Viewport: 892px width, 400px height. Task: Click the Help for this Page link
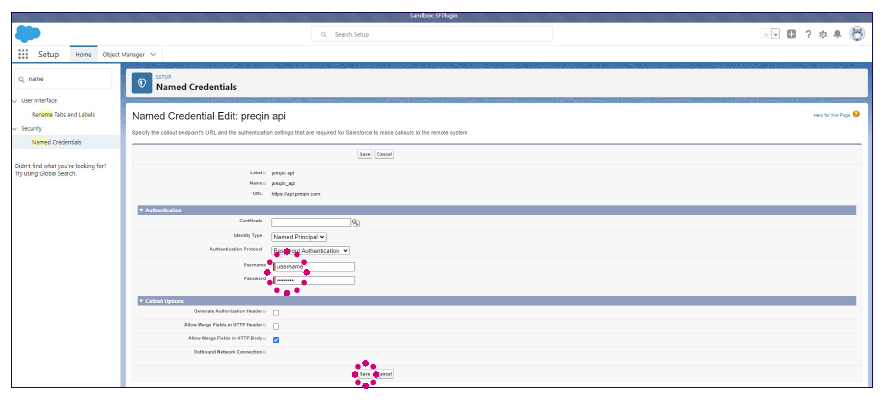pos(832,116)
